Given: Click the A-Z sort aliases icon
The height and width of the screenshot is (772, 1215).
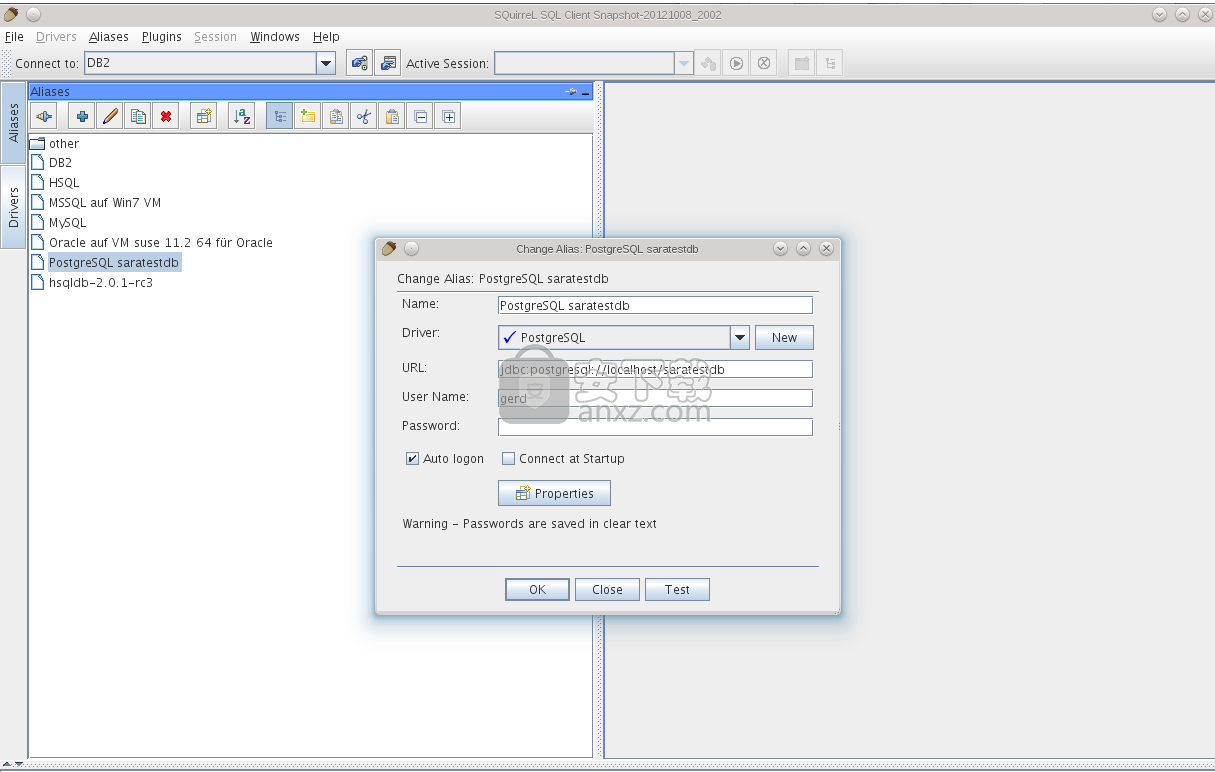Looking at the screenshot, I should pos(241,117).
